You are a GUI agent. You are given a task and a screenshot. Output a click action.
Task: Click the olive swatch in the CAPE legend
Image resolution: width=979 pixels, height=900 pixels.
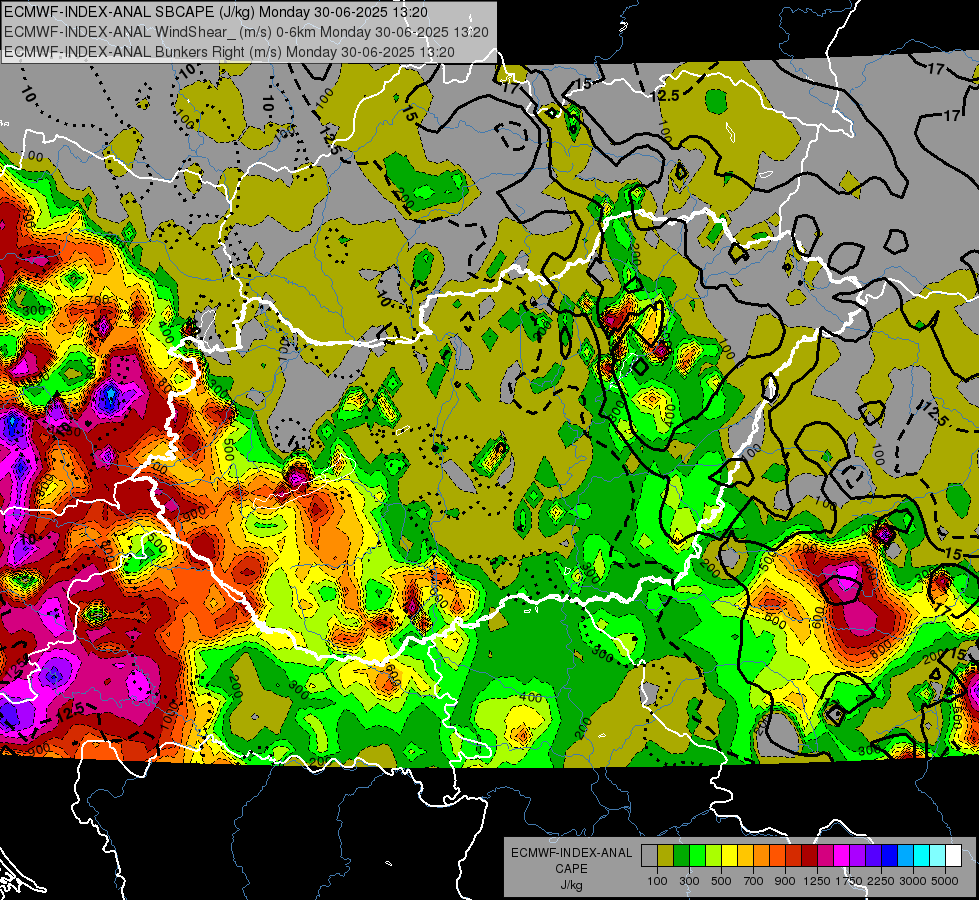666,856
